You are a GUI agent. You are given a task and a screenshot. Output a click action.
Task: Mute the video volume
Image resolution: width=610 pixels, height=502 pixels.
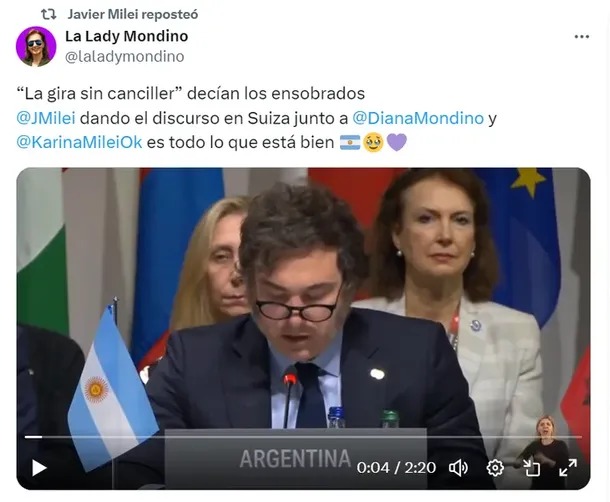pos(459,467)
